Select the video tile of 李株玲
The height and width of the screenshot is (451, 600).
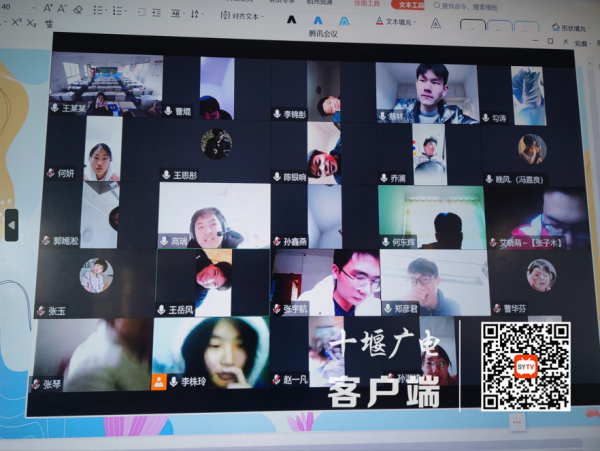click(x=211, y=352)
